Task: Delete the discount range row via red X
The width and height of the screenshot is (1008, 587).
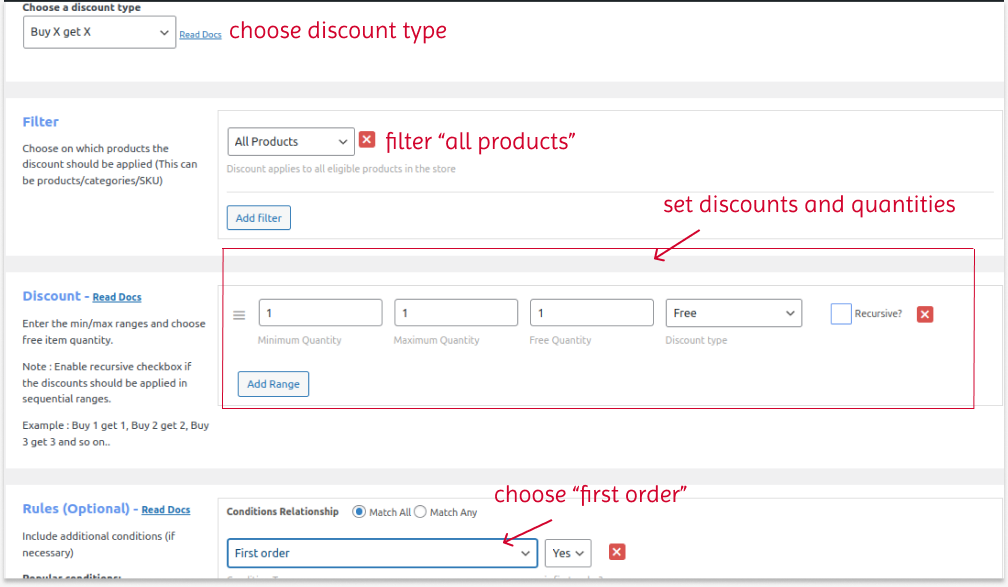Action: pyautogui.click(x=924, y=313)
